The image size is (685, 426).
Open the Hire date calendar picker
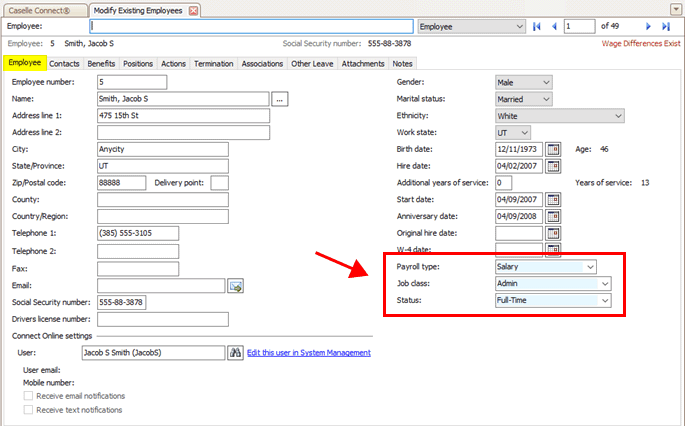(553, 166)
